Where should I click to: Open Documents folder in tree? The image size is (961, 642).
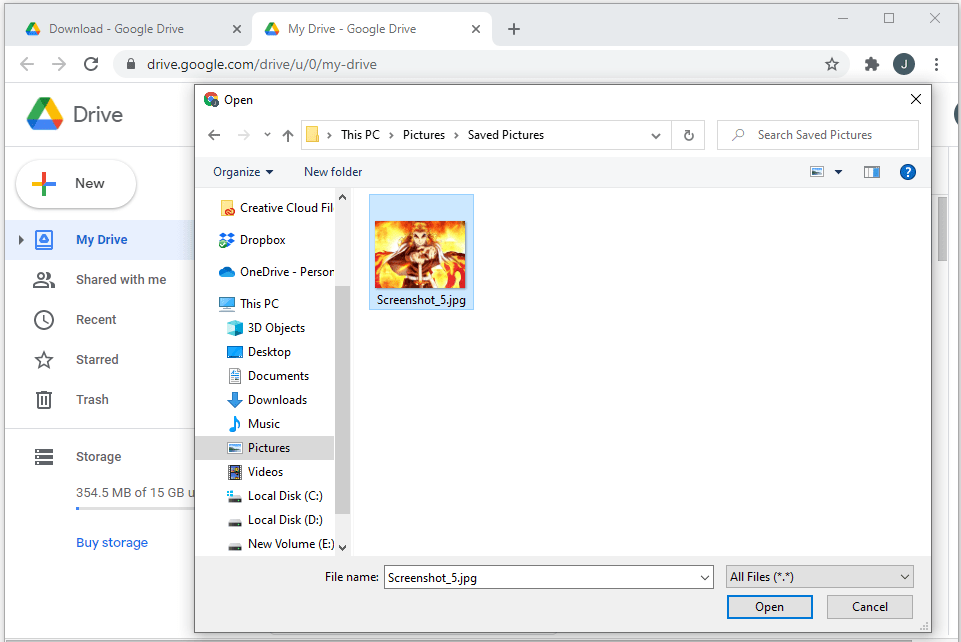point(268,376)
